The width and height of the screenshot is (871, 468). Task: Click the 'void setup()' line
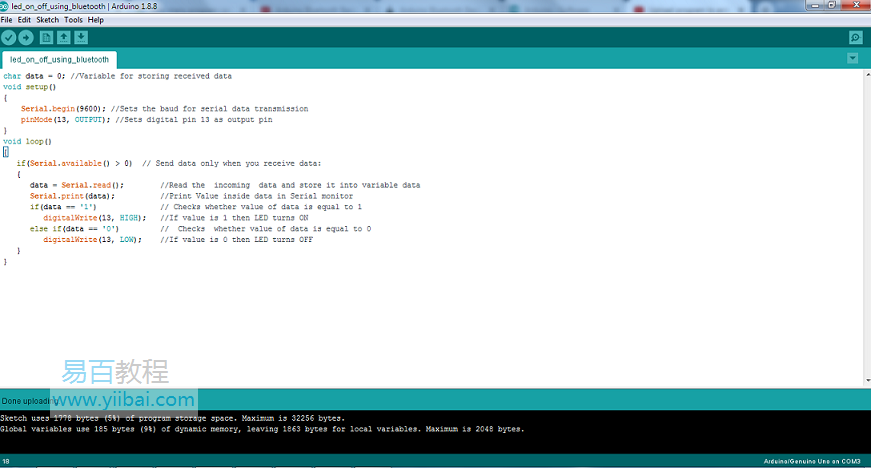point(29,87)
